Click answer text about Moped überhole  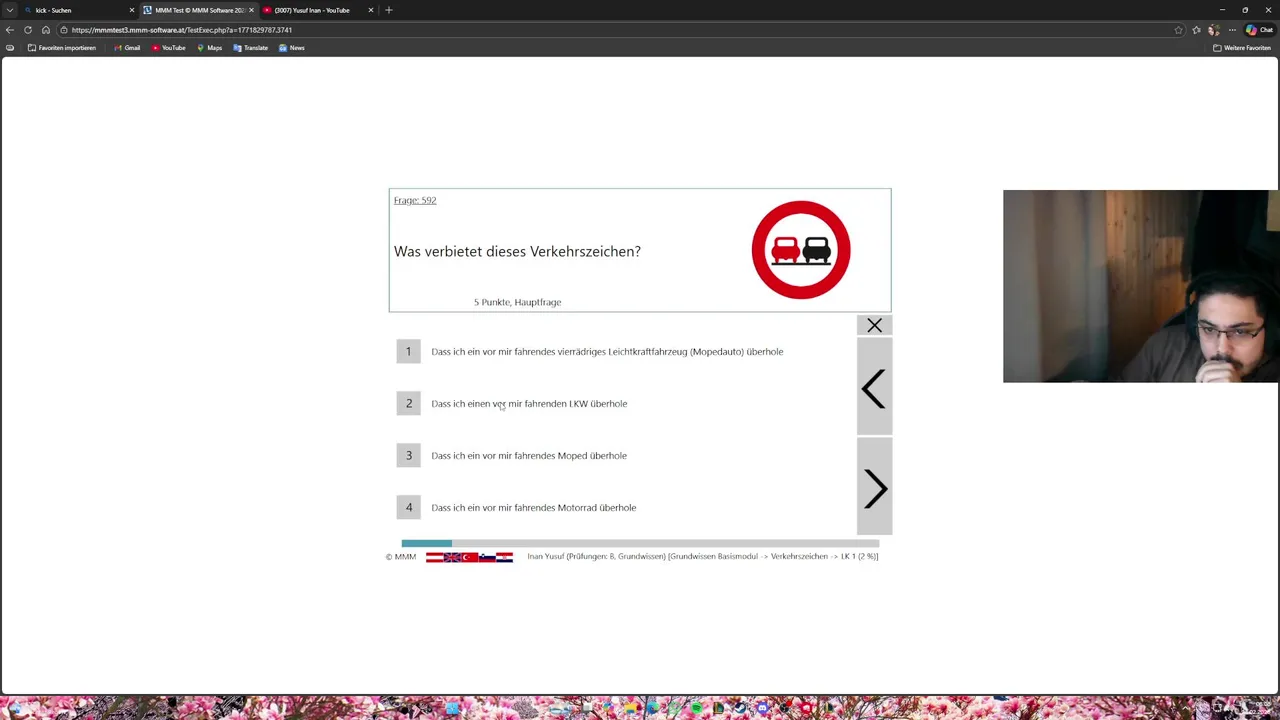(x=529, y=456)
